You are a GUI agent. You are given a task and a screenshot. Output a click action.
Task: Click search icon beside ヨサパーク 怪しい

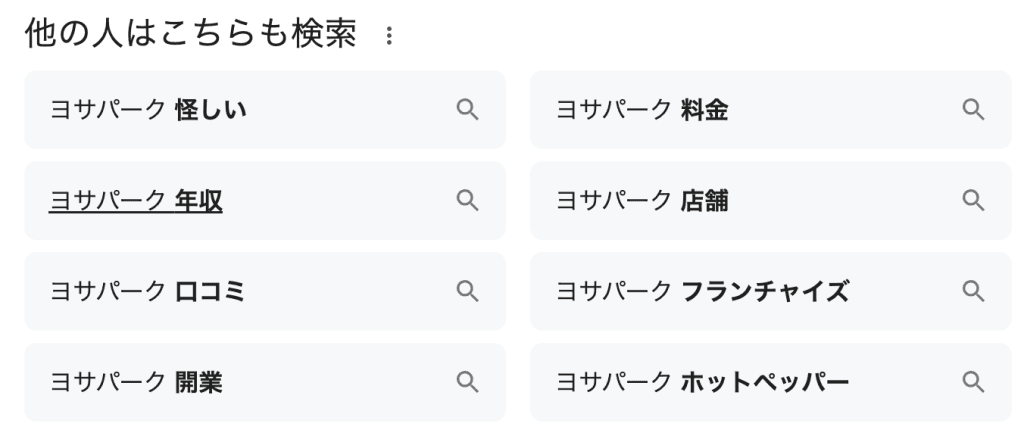467,110
